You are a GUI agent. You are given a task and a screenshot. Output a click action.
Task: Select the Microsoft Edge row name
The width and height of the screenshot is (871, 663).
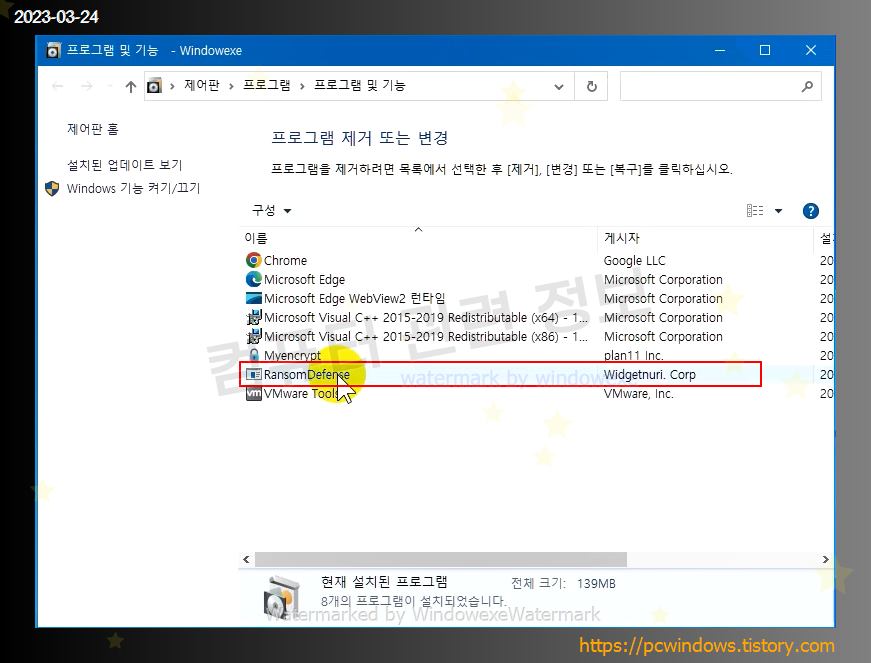point(304,279)
